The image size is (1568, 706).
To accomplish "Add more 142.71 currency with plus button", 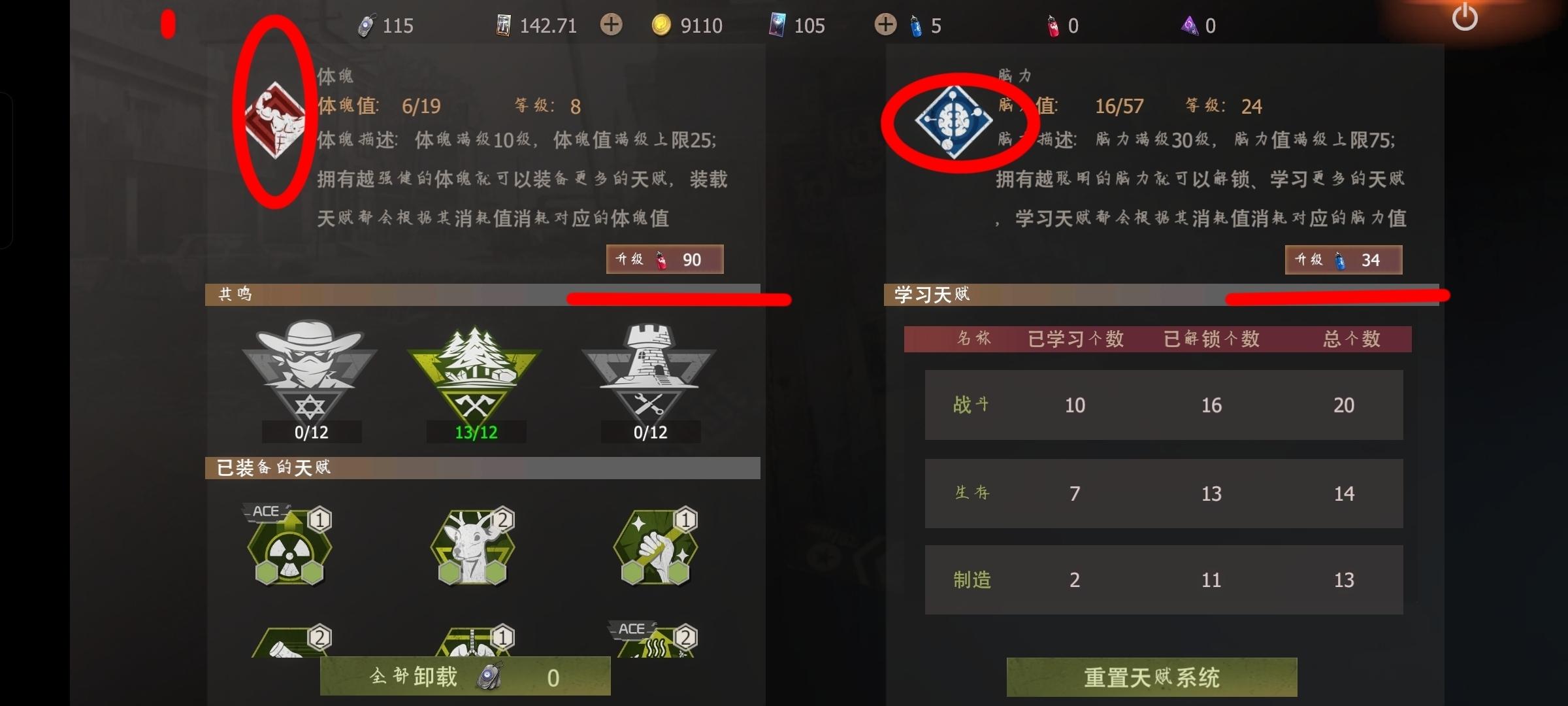I will tap(611, 25).
